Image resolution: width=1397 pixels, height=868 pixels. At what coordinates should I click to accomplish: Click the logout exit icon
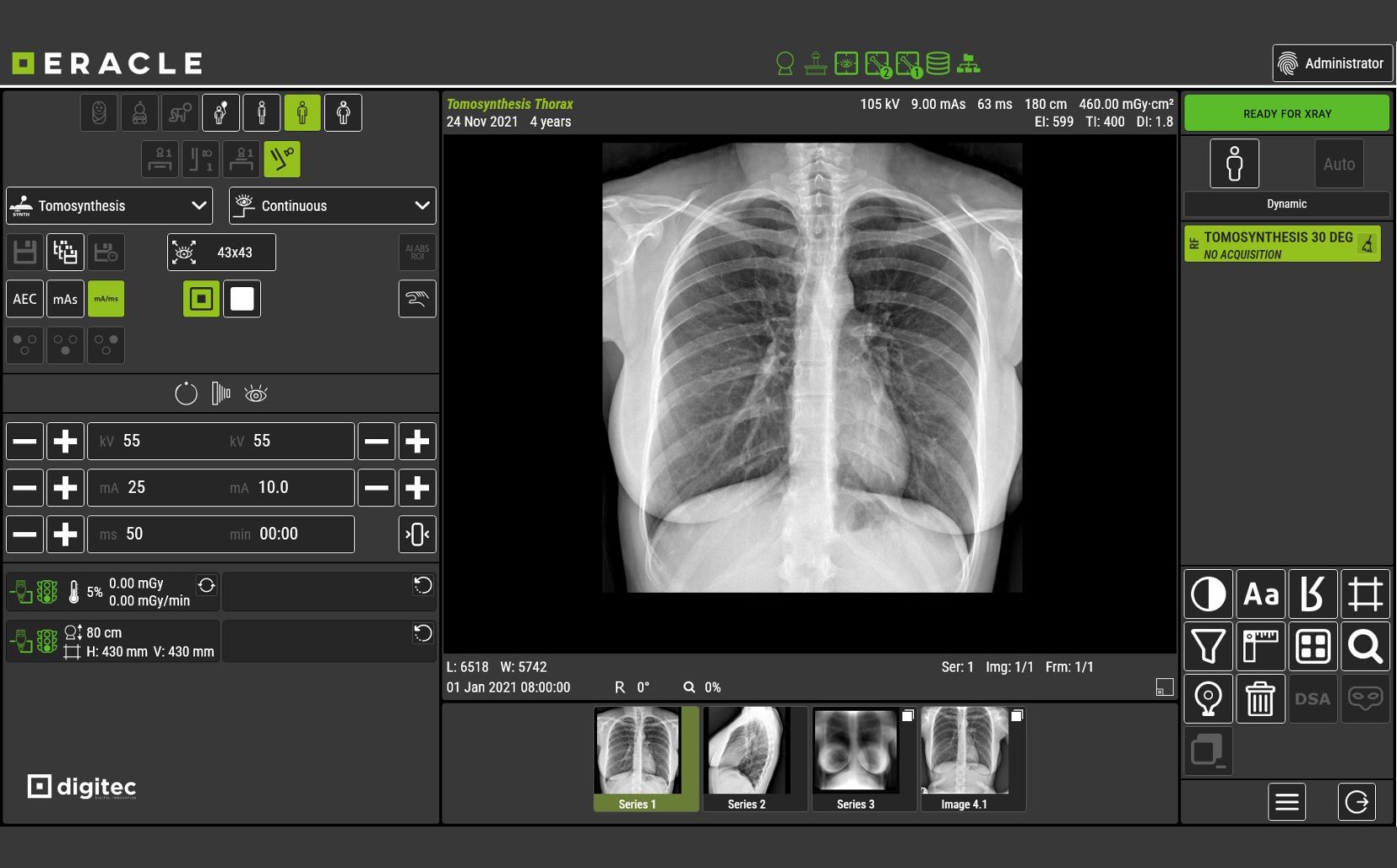[x=1357, y=802]
